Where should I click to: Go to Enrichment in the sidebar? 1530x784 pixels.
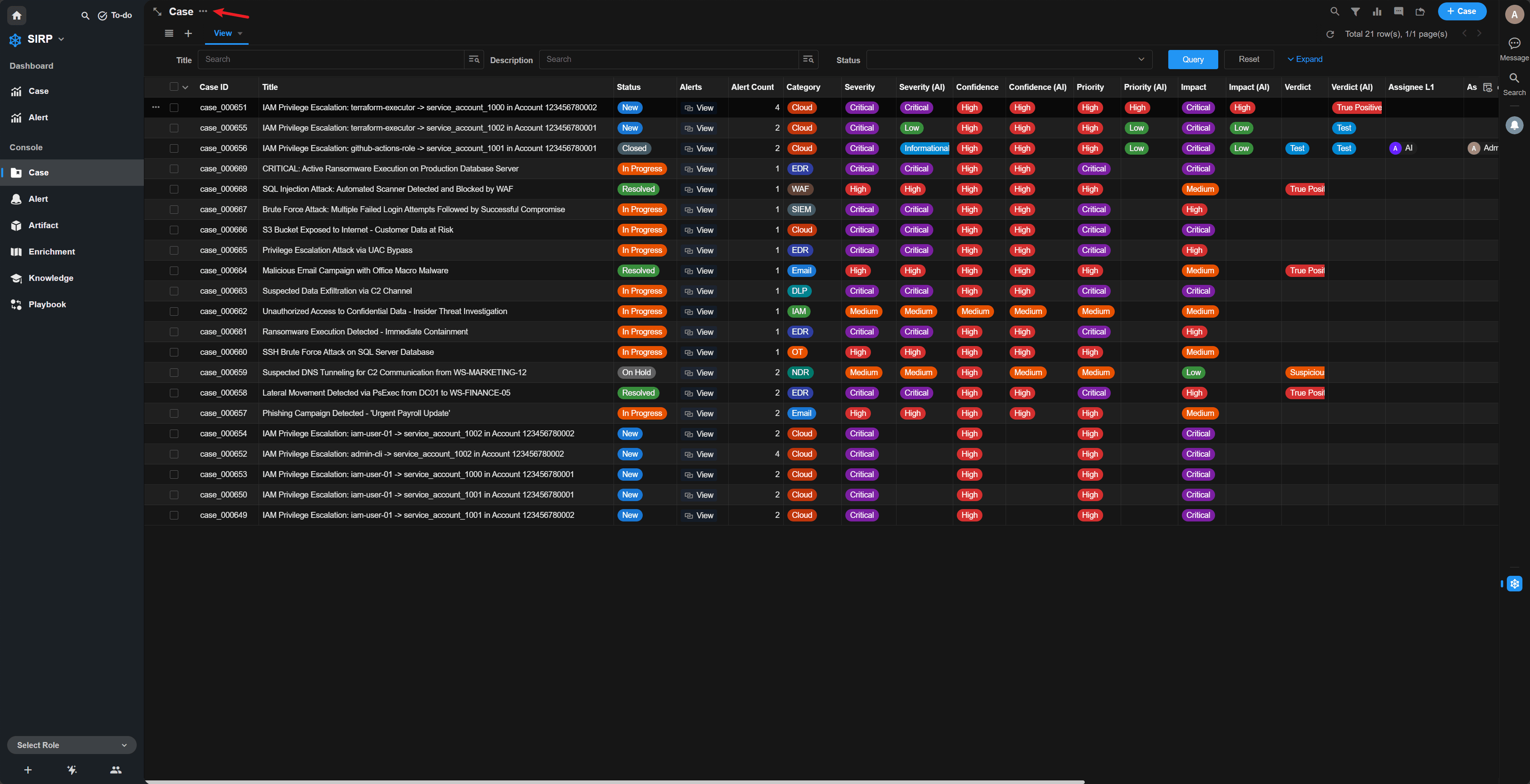(x=72, y=252)
